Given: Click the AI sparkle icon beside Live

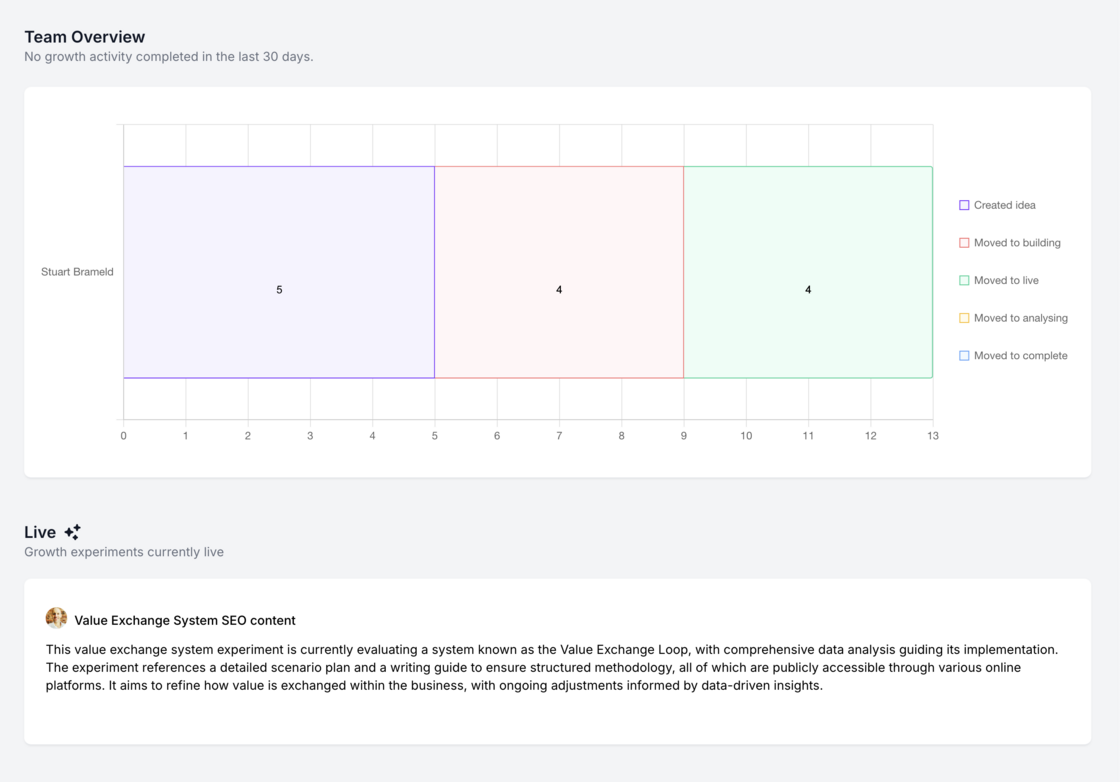Looking at the screenshot, I should (72, 532).
